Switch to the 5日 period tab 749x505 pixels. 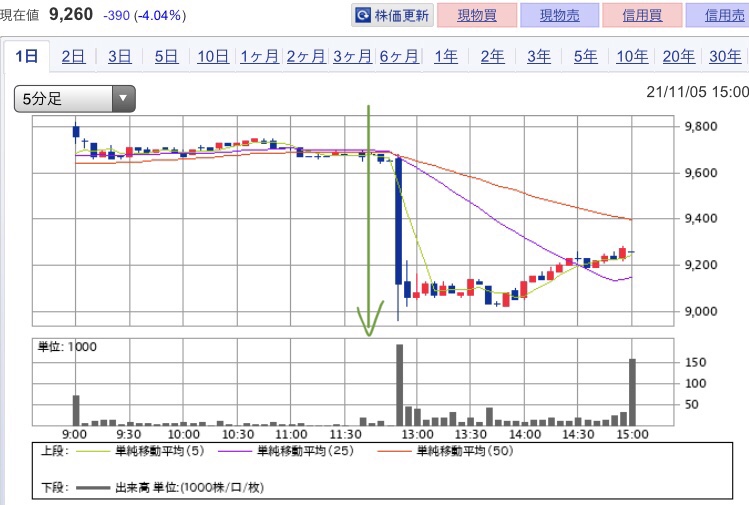click(x=166, y=56)
